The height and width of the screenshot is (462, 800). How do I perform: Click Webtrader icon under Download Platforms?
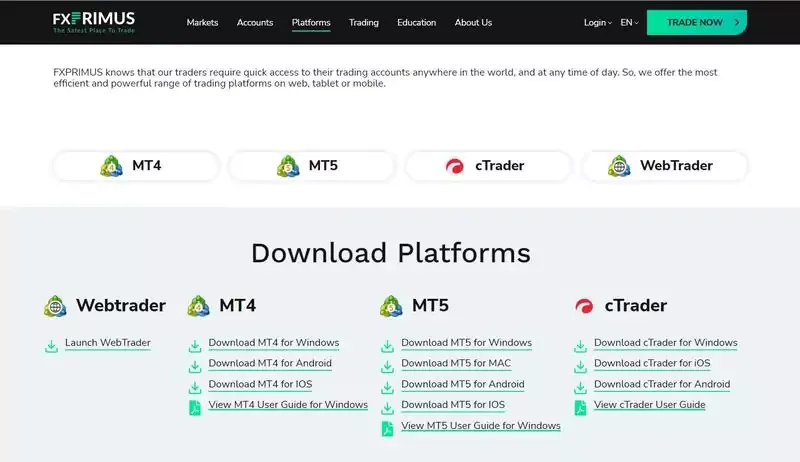(x=55, y=306)
